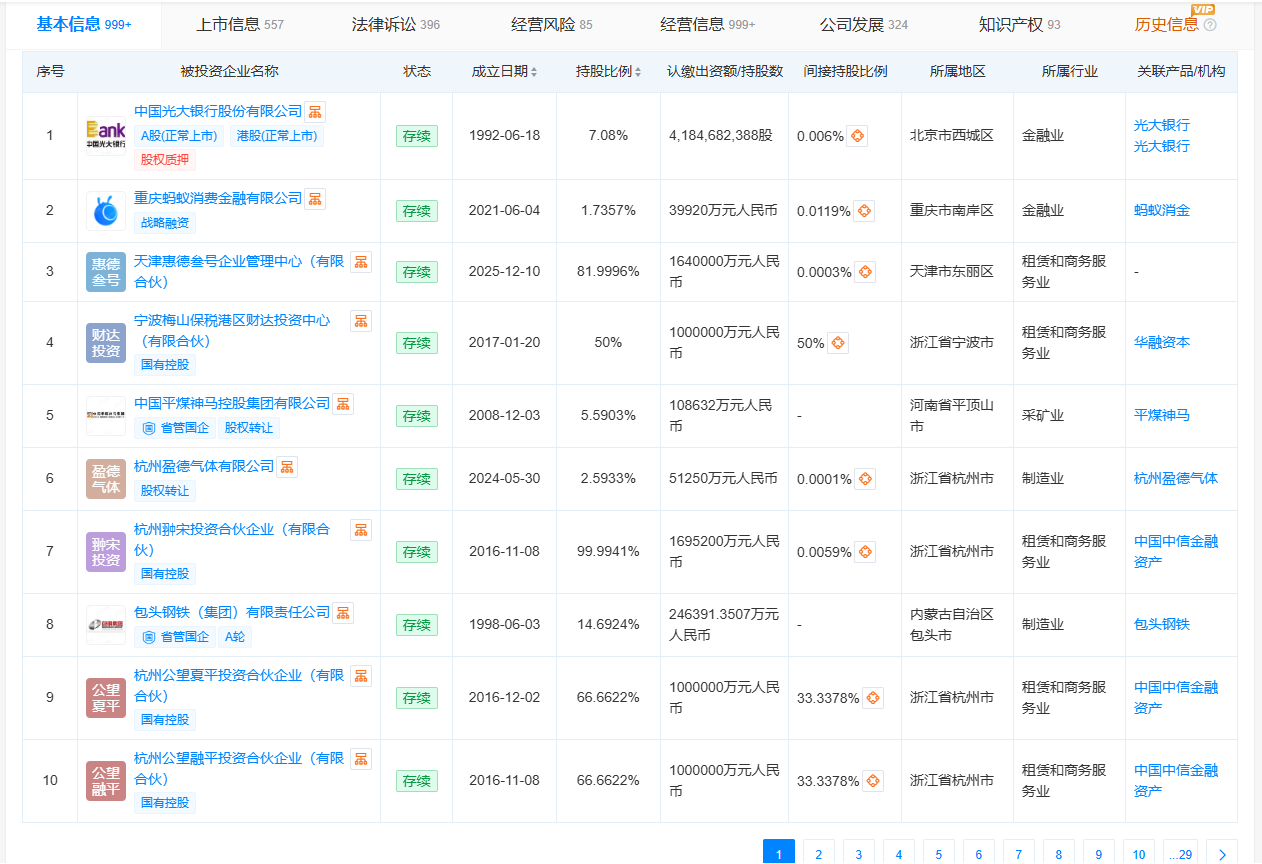The image size is (1262, 864).
Task: Open company link 包头钢铁（集团）有限责任公司
Action: pos(232,613)
